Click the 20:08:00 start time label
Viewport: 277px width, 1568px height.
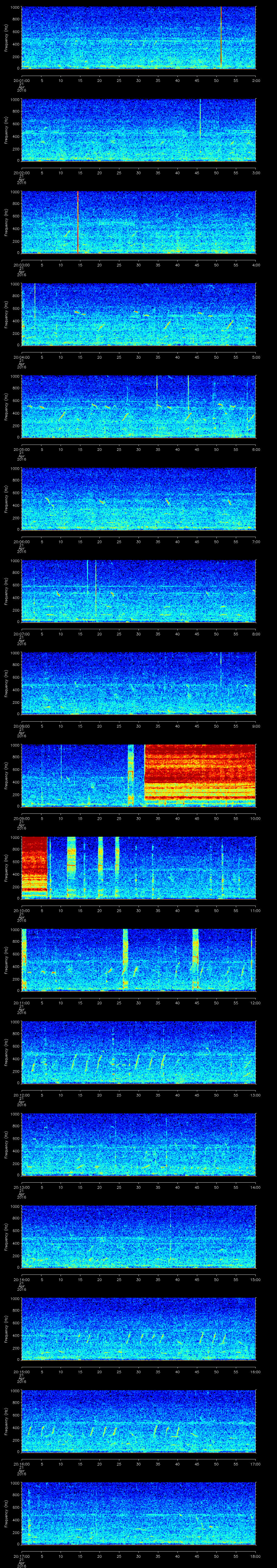(21, 726)
